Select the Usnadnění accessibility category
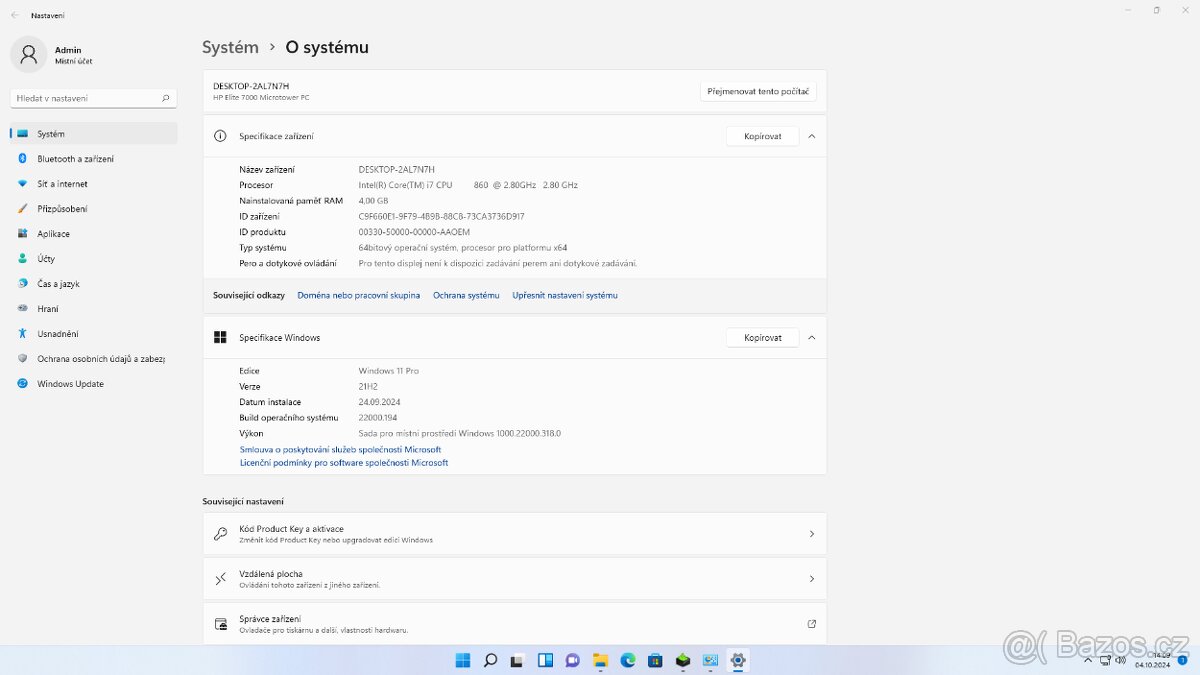The width and height of the screenshot is (1200, 675). (57, 334)
